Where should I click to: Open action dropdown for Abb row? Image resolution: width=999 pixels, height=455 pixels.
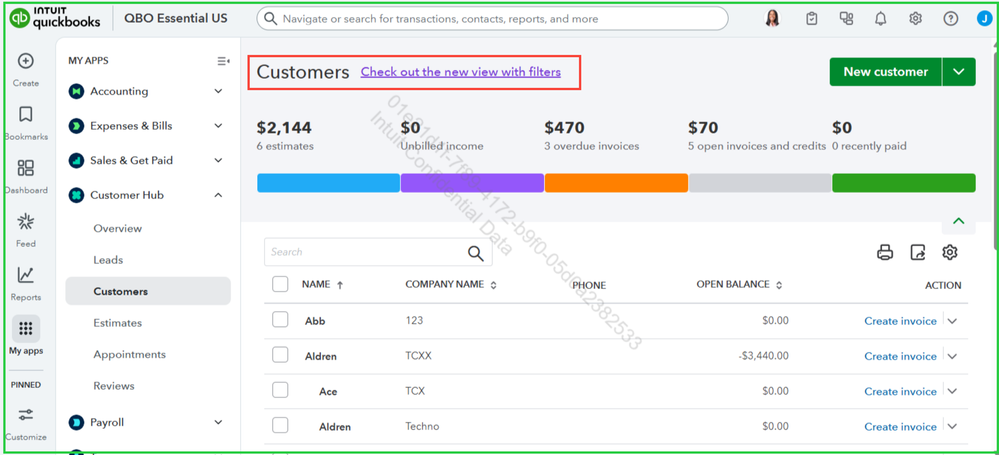click(952, 321)
